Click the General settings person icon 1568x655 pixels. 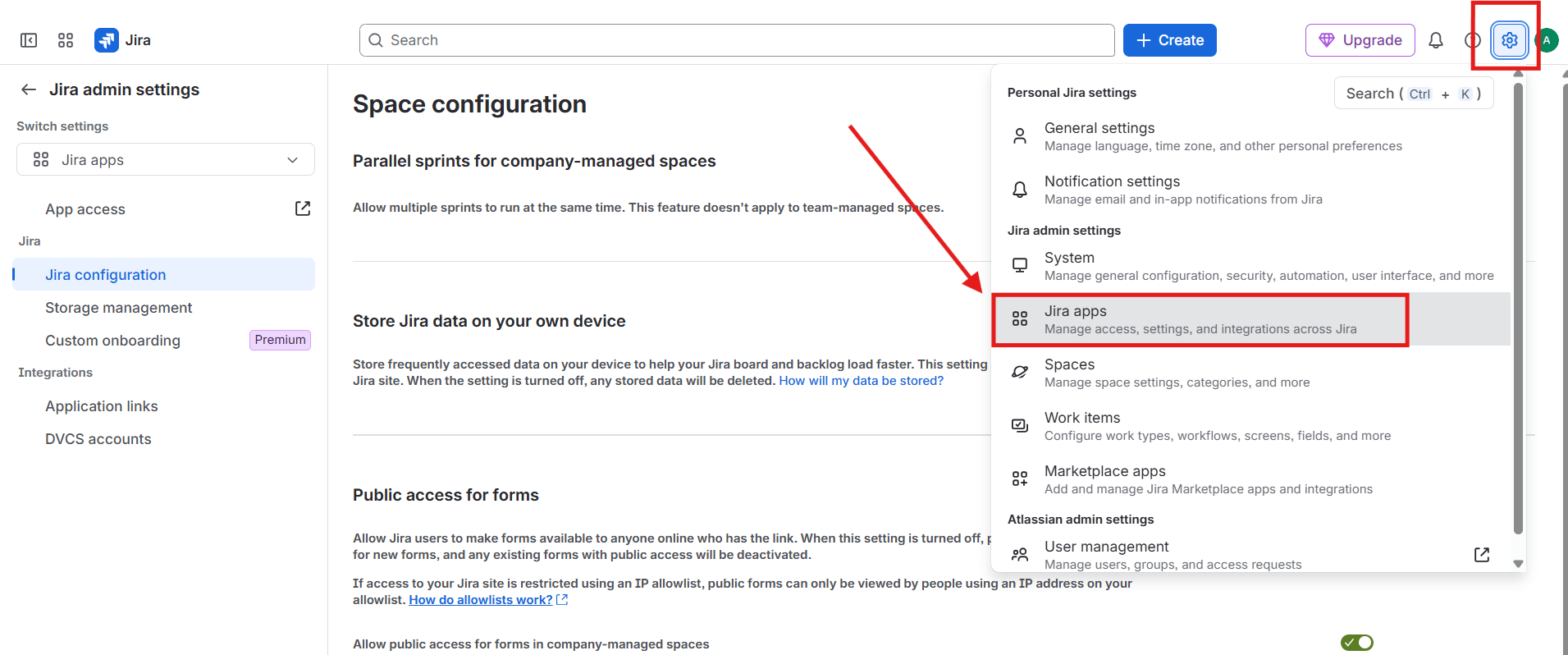click(x=1020, y=136)
